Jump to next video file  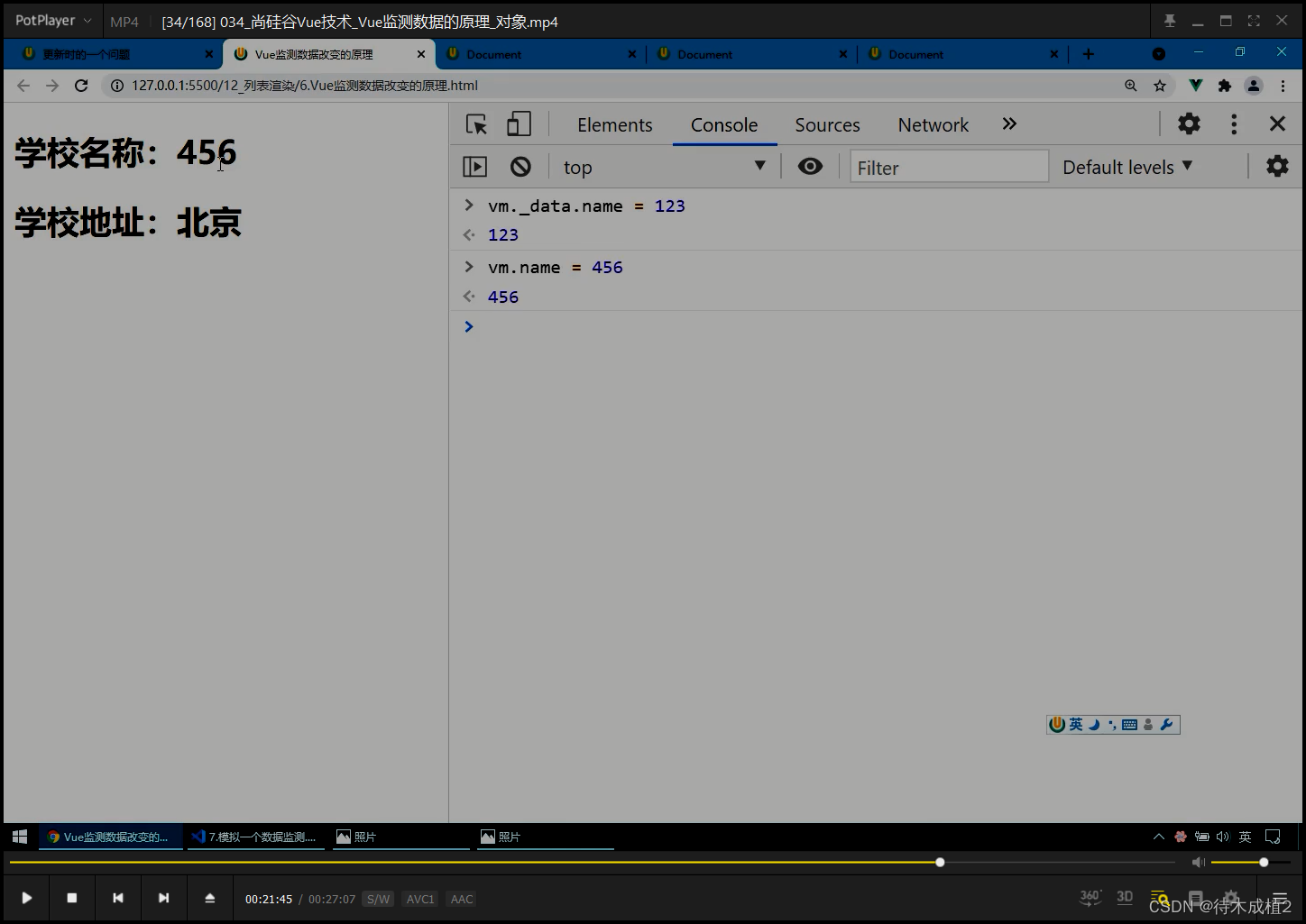[x=163, y=898]
